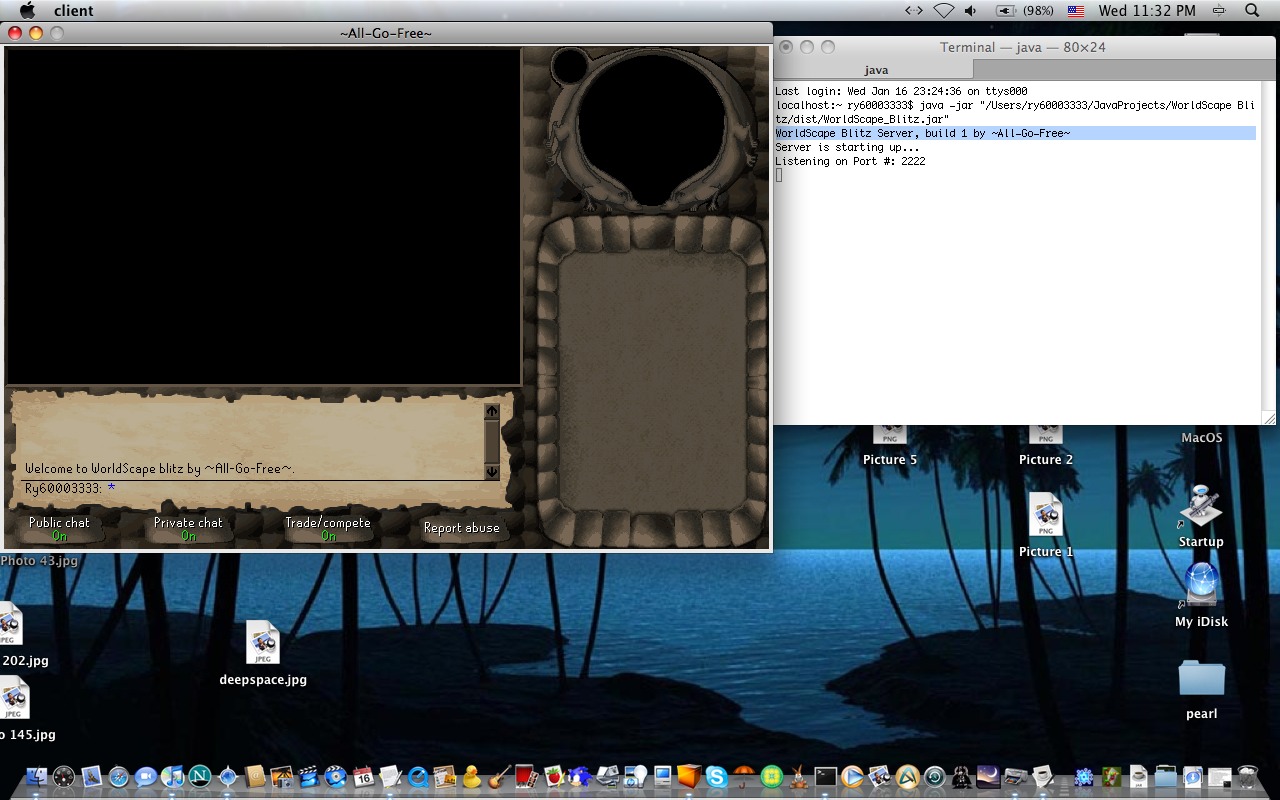Screen dimensions: 1280x800
Task: Click the MacOS drive label on the desktop
Action: click(1201, 438)
